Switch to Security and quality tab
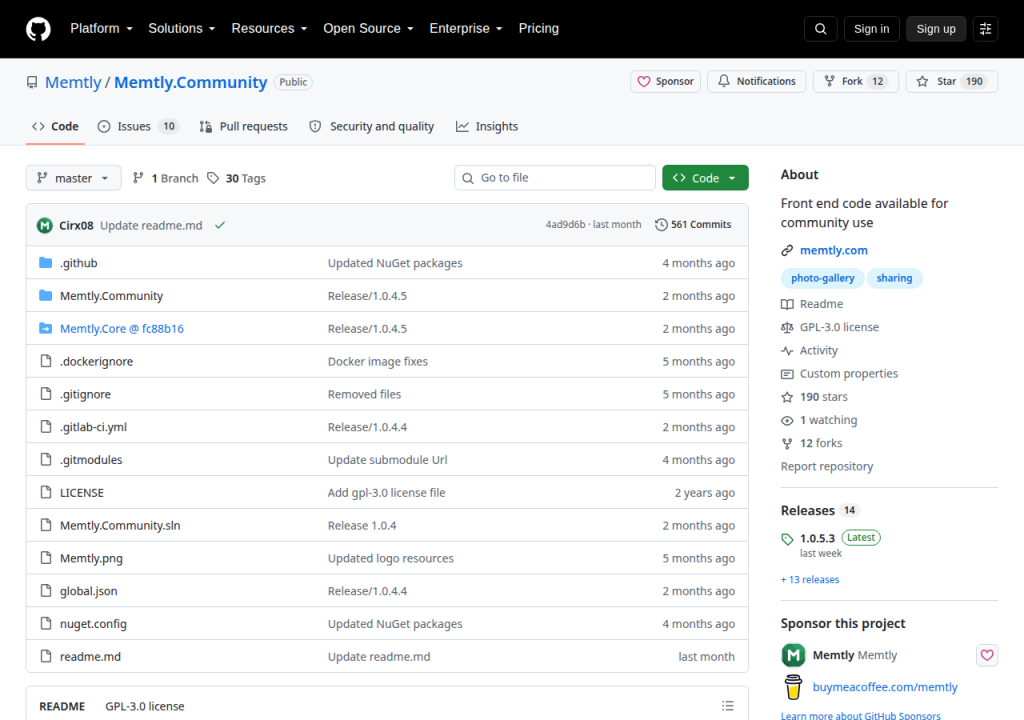The width and height of the screenshot is (1024, 720). click(x=372, y=126)
